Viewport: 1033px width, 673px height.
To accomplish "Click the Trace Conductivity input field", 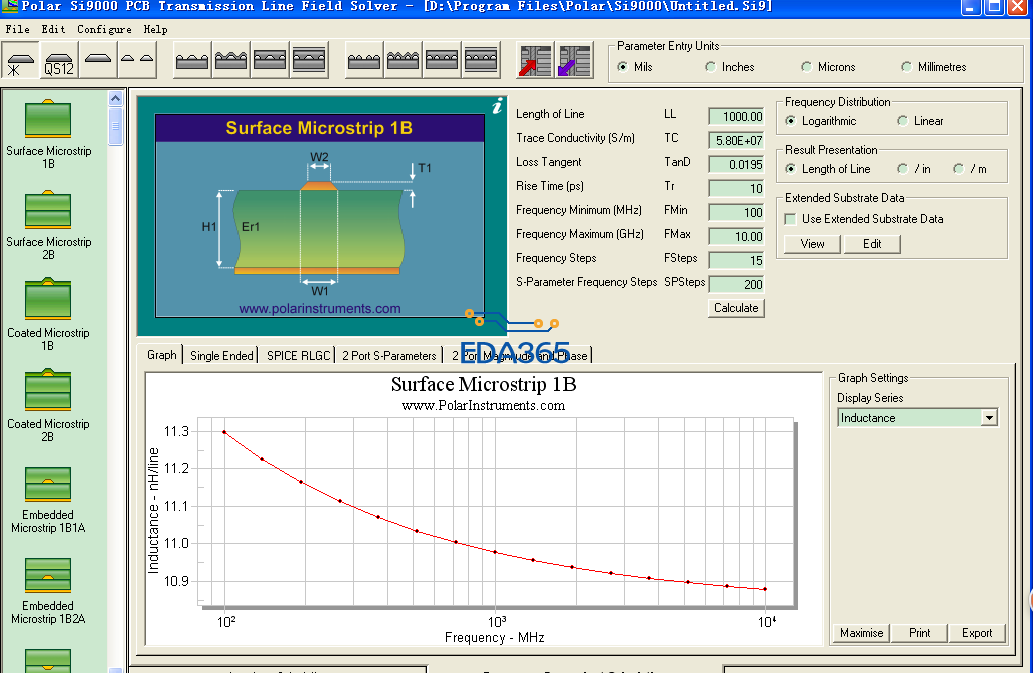I will tap(736, 140).
